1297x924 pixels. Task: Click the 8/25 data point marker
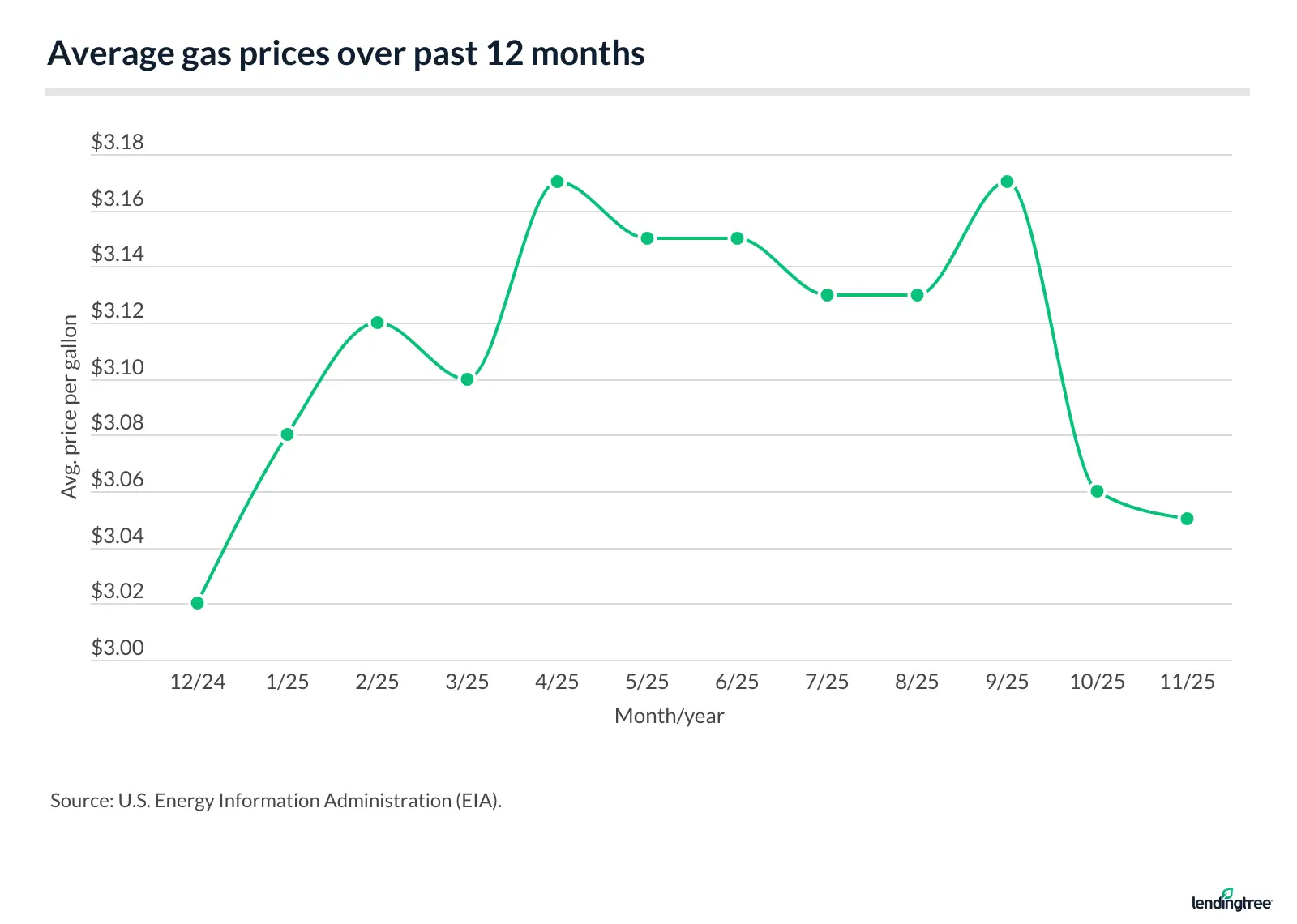(x=917, y=295)
